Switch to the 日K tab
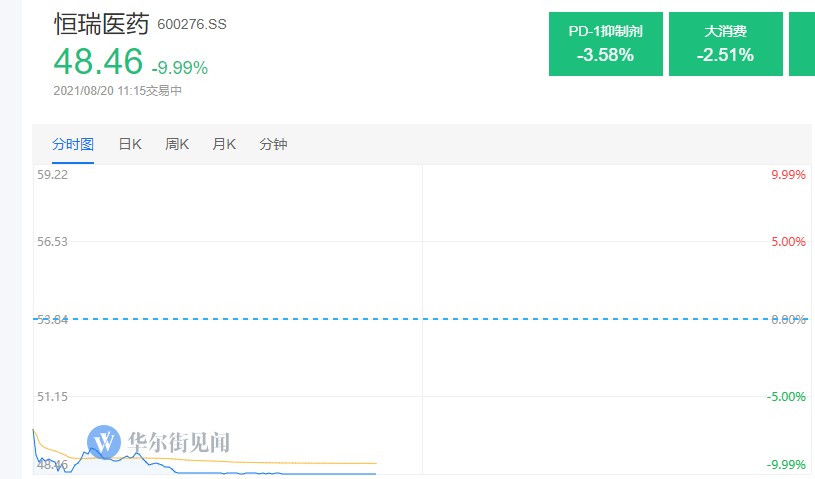 (130, 144)
